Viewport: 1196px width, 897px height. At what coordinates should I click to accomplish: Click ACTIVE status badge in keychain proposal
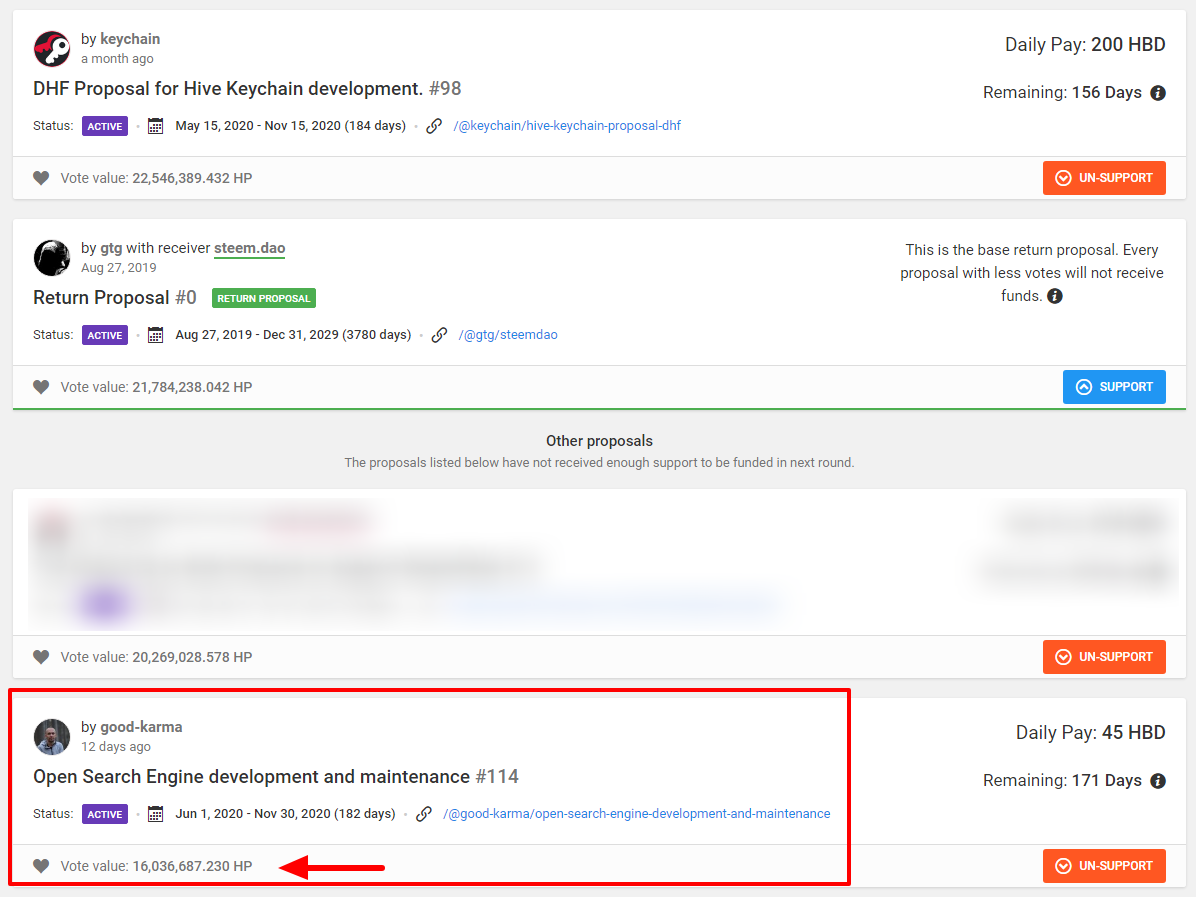click(x=105, y=126)
